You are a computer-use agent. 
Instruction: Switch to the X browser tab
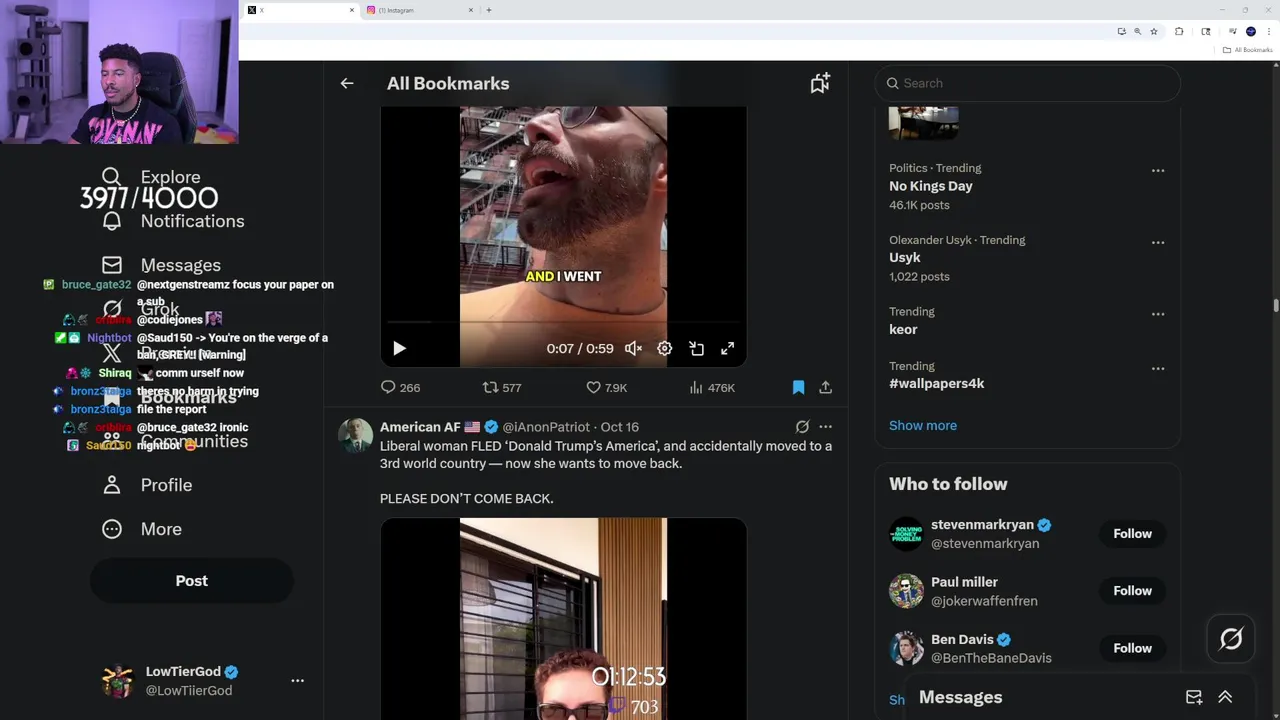(x=300, y=10)
